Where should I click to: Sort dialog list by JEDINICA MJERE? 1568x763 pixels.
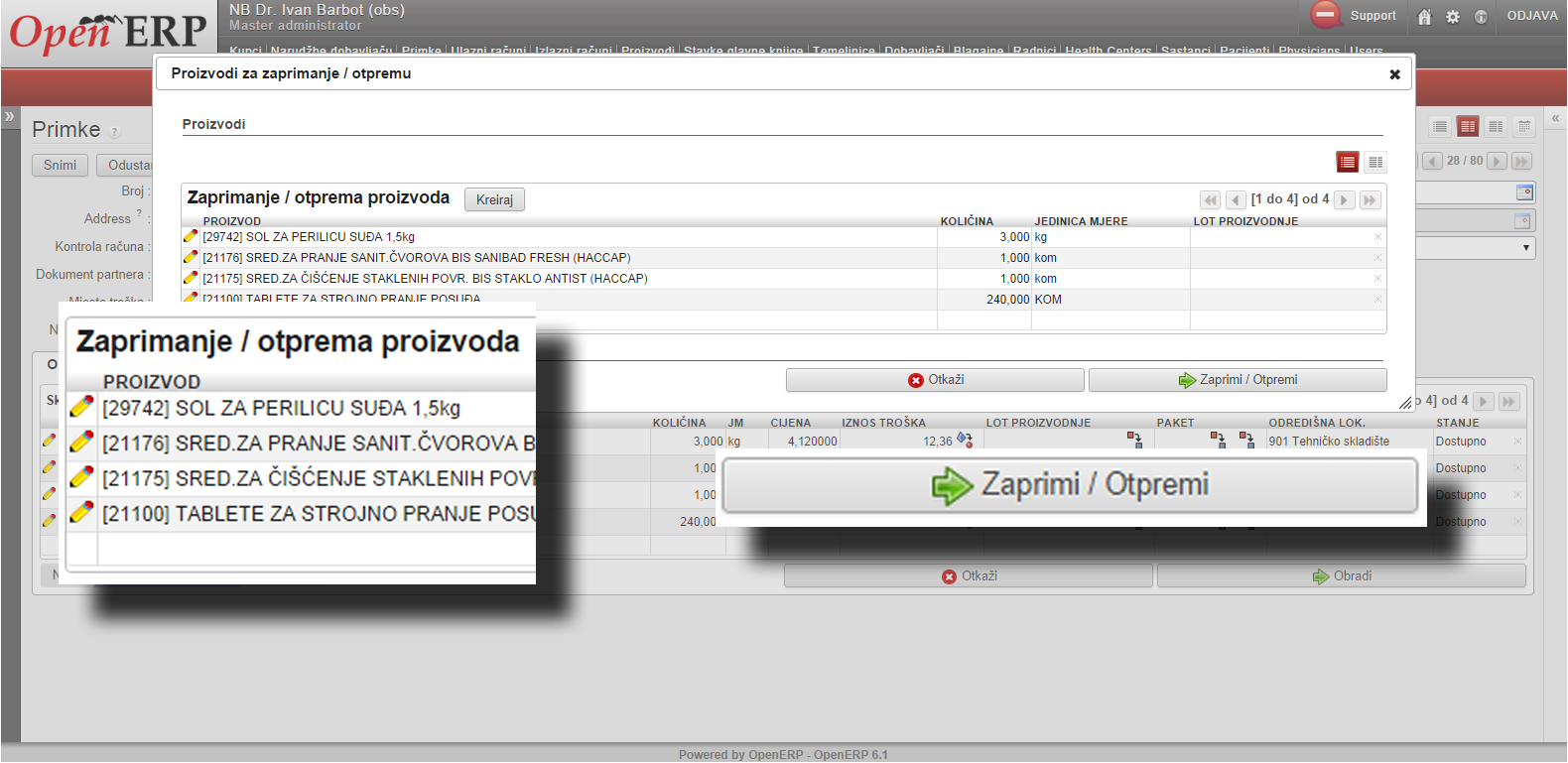[x=1081, y=222]
